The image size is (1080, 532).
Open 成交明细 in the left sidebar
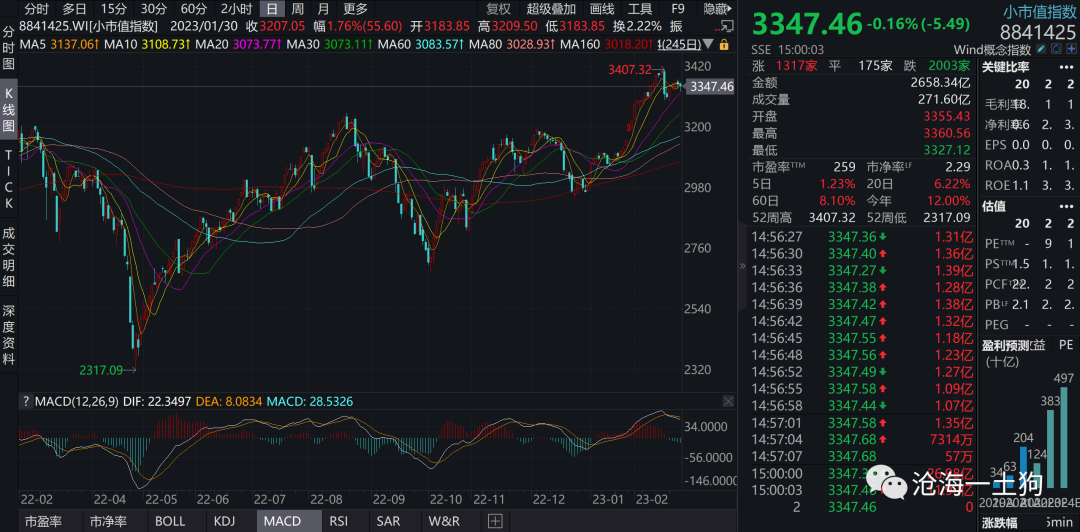pyautogui.click(x=9, y=256)
